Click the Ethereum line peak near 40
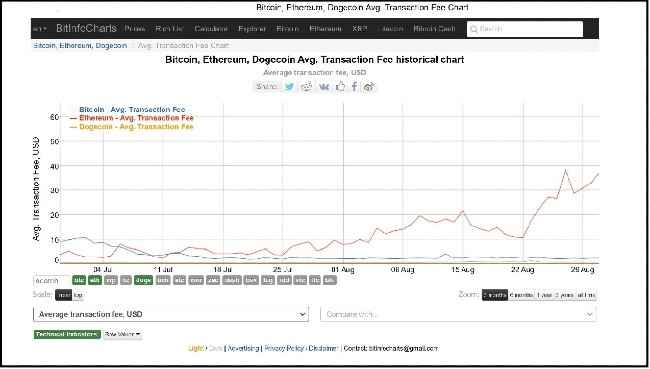This screenshot has height=369, width=650. 565,170
